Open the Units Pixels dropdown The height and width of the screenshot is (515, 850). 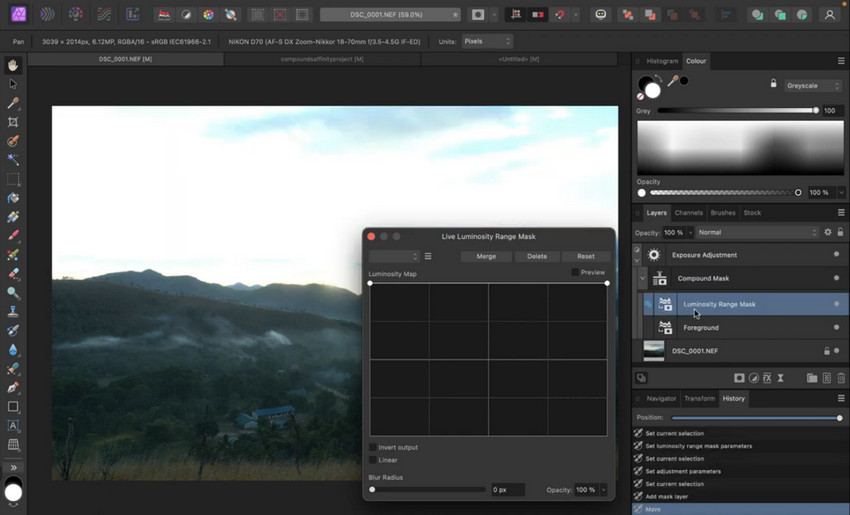pyautogui.click(x=487, y=41)
